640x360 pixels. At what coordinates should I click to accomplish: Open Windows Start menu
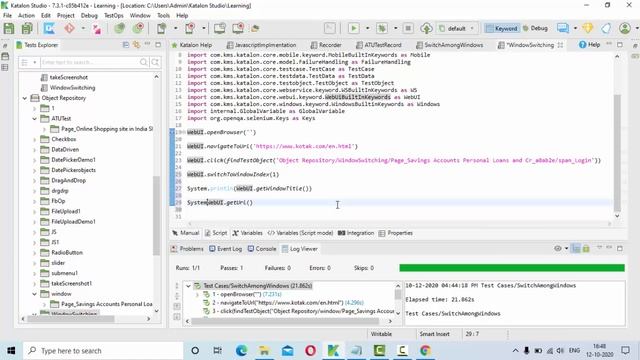(x=11, y=351)
